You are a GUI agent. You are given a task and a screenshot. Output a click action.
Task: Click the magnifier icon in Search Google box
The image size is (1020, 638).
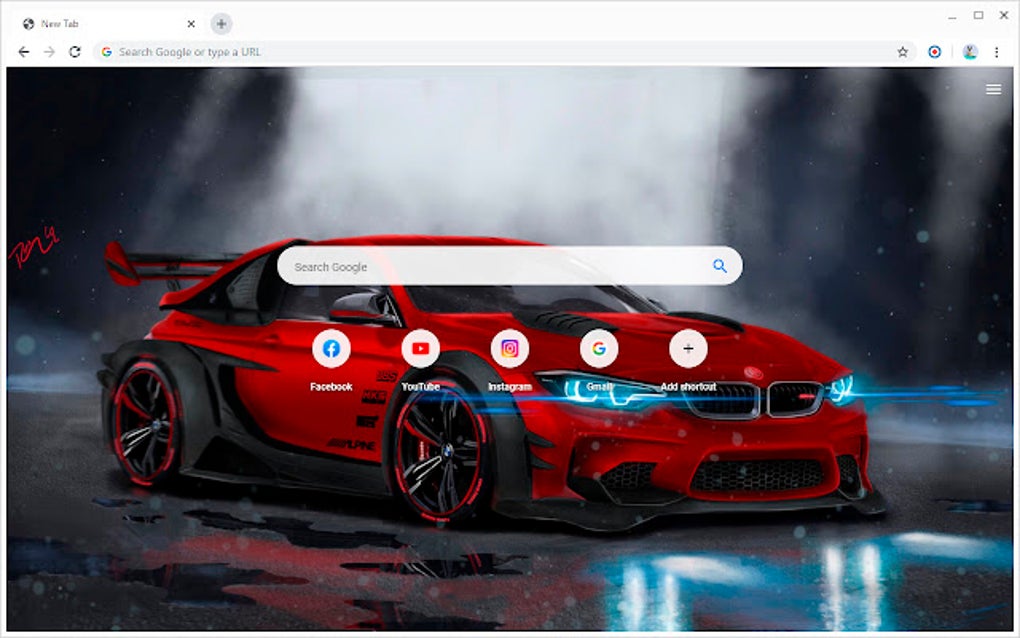point(719,266)
